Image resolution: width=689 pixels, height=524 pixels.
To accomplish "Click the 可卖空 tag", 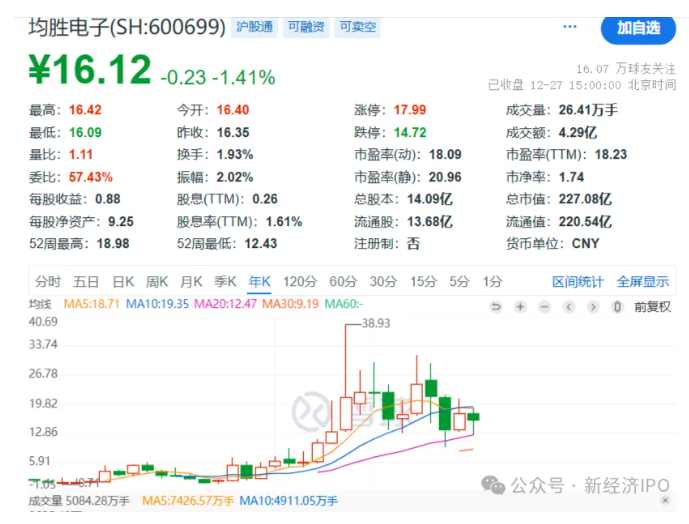I will pos(358,27).
